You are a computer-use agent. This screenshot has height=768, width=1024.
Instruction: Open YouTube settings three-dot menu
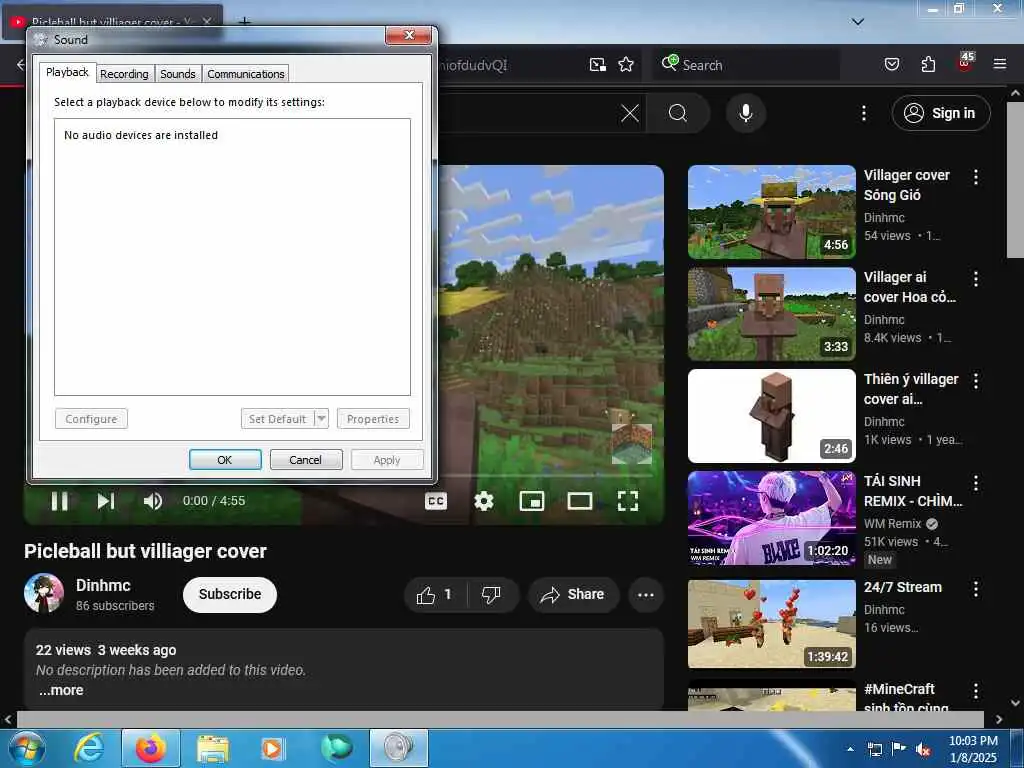point(863,114)
